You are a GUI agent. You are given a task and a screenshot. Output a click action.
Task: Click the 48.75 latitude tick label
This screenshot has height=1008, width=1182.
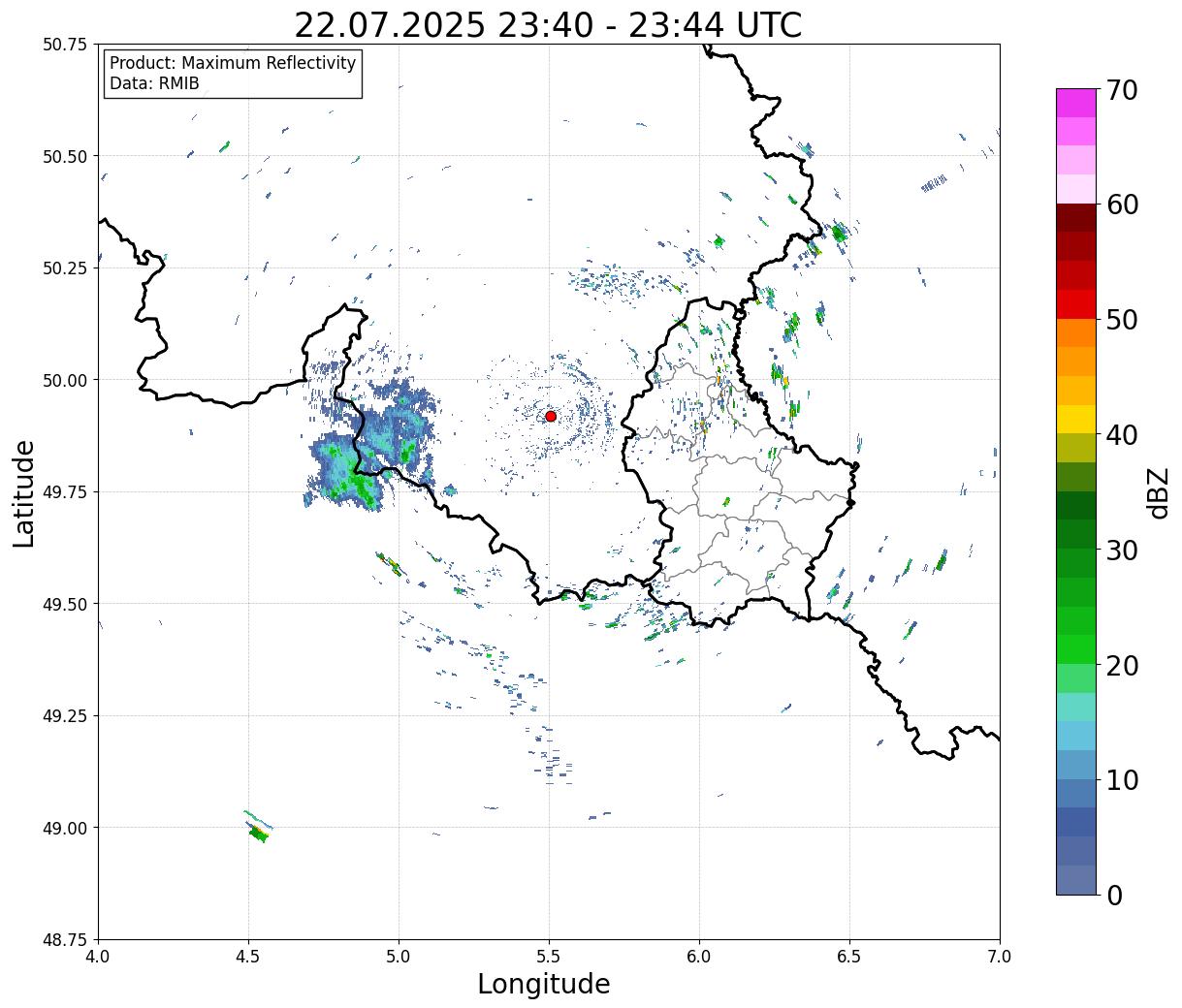click(65, 940)
